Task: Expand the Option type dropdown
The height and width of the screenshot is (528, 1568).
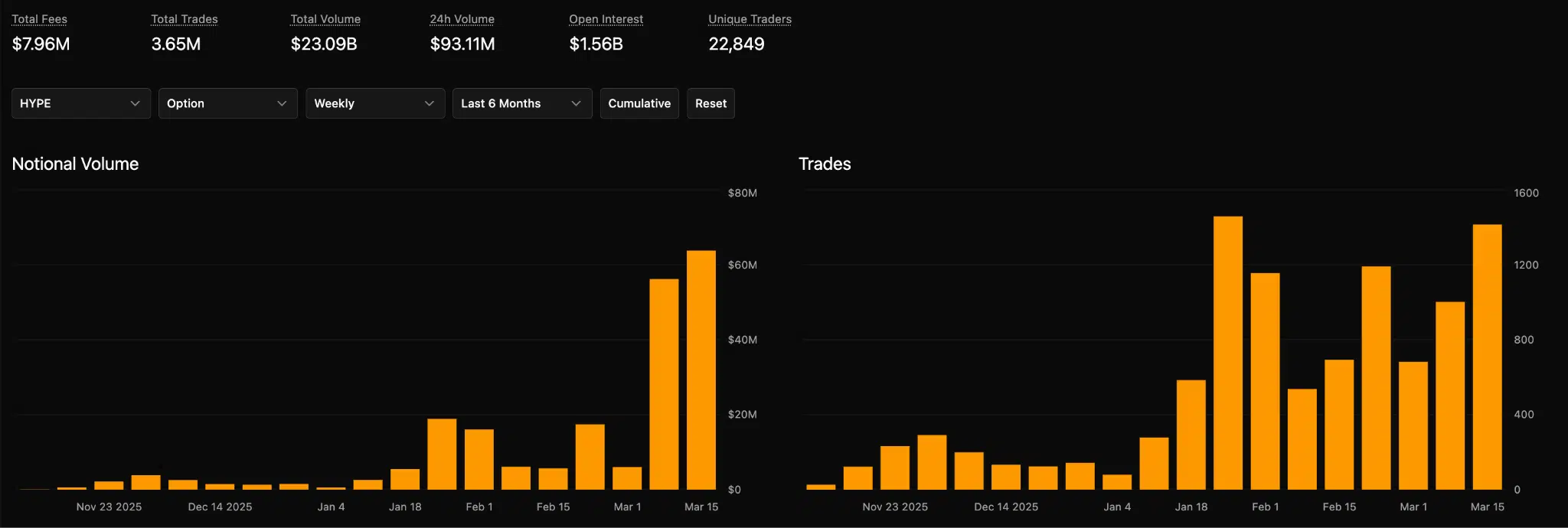Action: pos(227,103)
